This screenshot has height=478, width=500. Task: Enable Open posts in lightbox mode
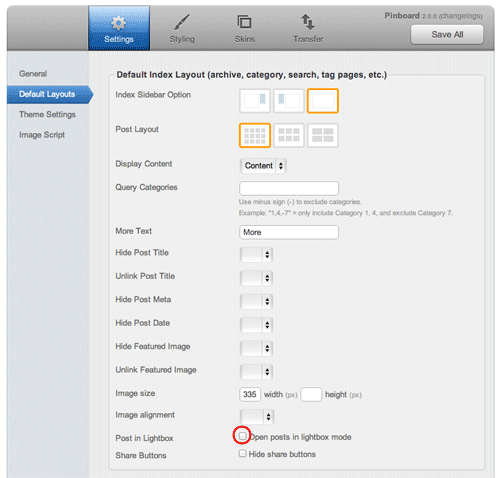[x=242, y=436]
